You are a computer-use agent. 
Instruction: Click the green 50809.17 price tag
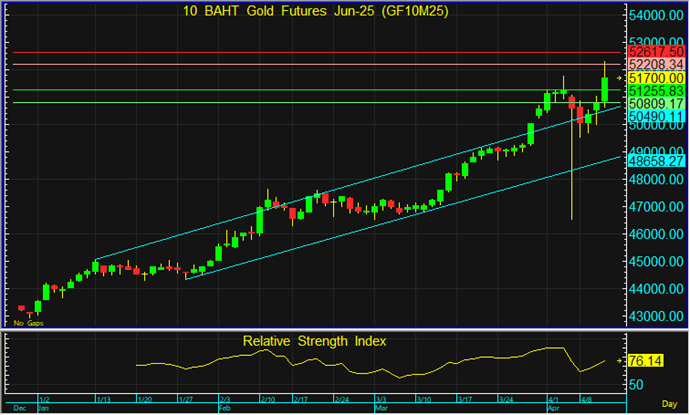click(x=656, y=103)
